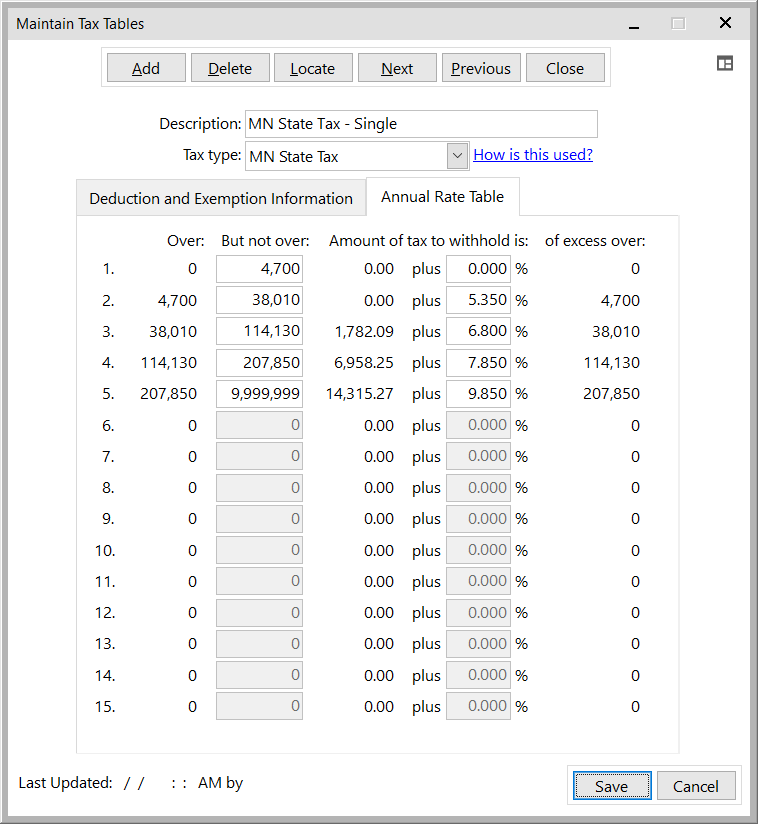758x824 pixels.
Task: Edit row 1 'But not over' field 4,700
Action: 259,269
